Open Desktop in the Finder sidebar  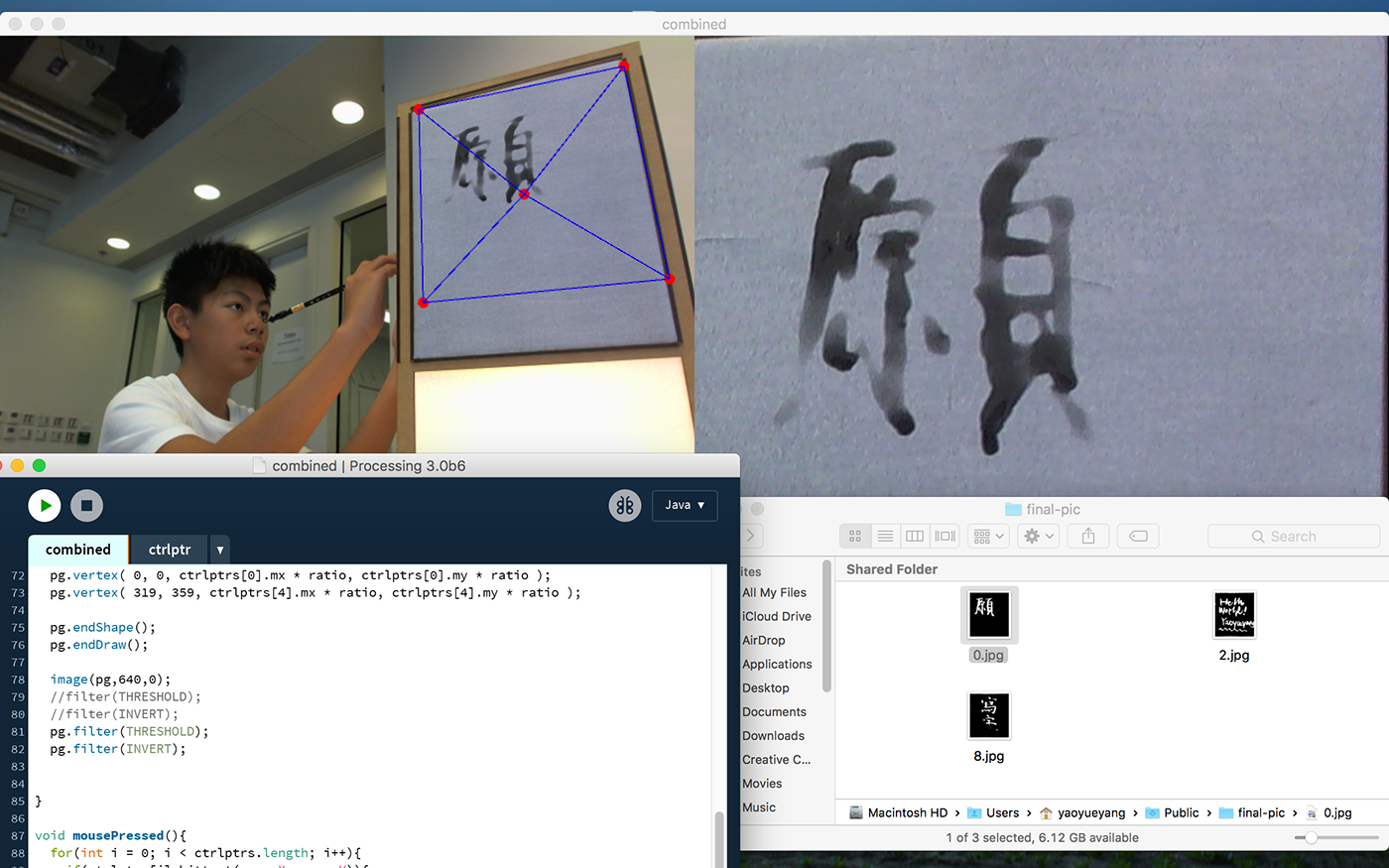tap(765, 687)
